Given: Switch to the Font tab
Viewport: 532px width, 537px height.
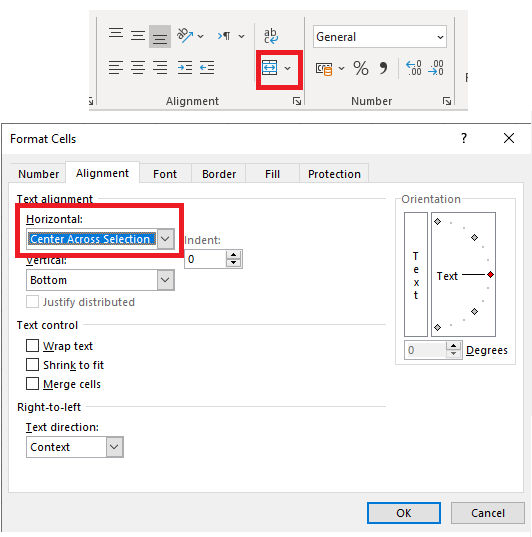Looking at the screenshot, I should [x=165, y=174].
